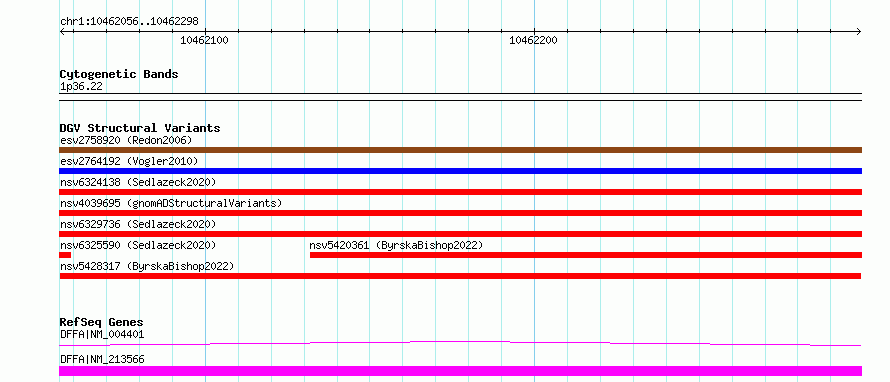This screenshot has width=890, height=382.
Task: Click the chr1:10462056..10462298 region label
Action: [x=129, y=22]
